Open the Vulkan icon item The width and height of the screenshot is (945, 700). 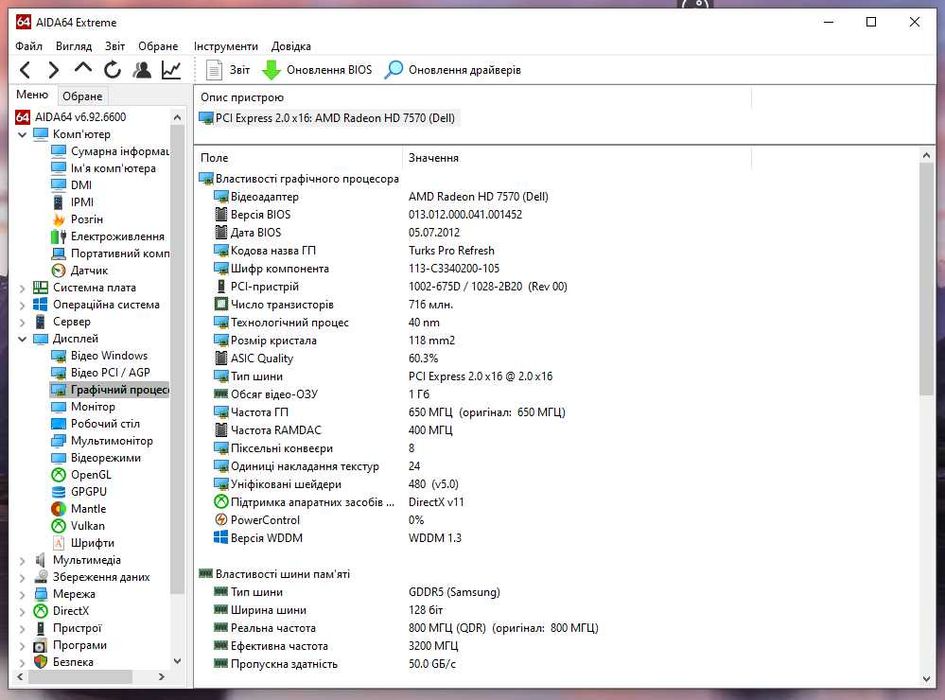(x=78, y=526)
